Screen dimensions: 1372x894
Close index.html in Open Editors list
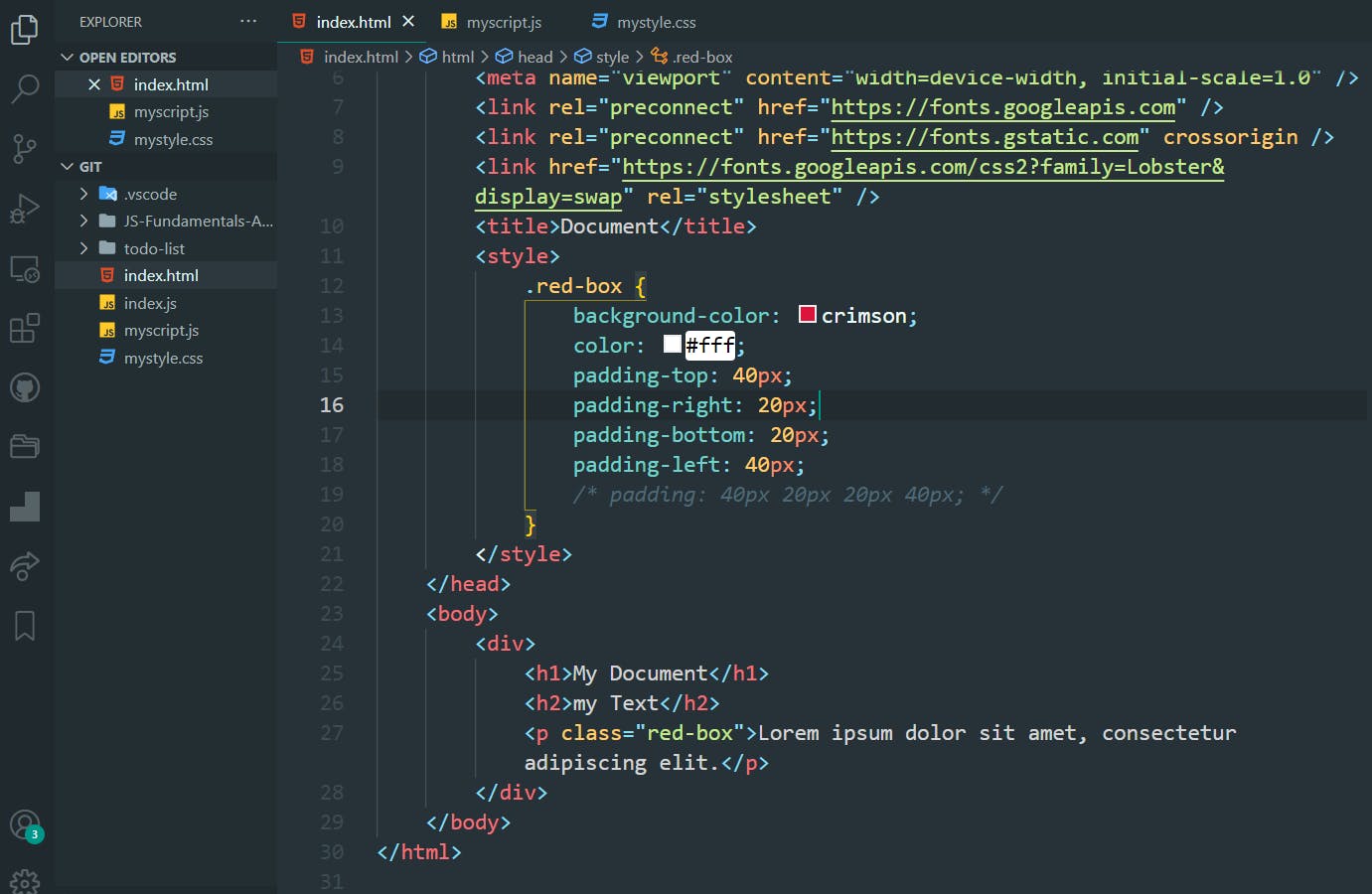click(x=94, y=84)
